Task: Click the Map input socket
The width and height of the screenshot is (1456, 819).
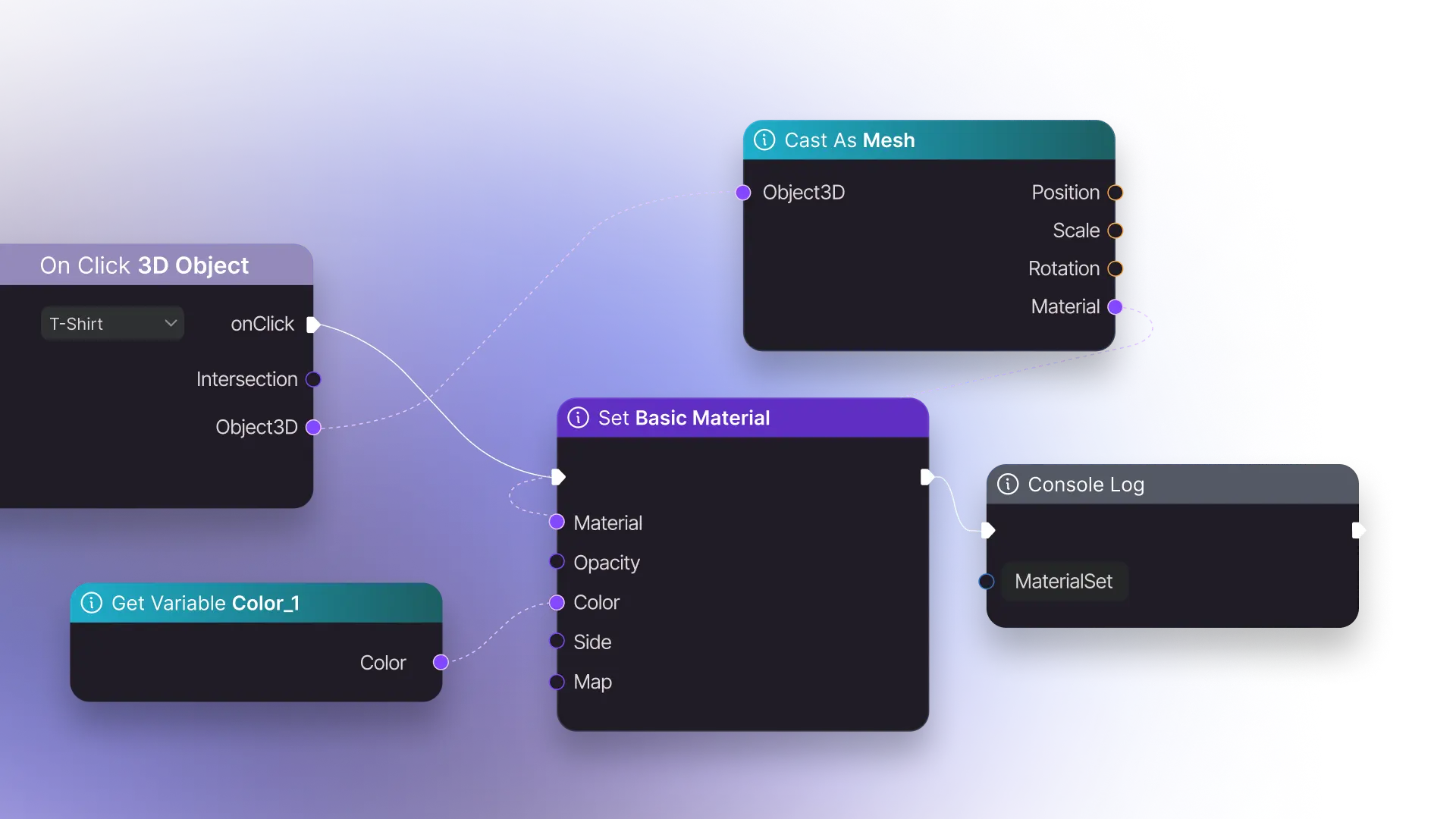Action: click(557, 682)
